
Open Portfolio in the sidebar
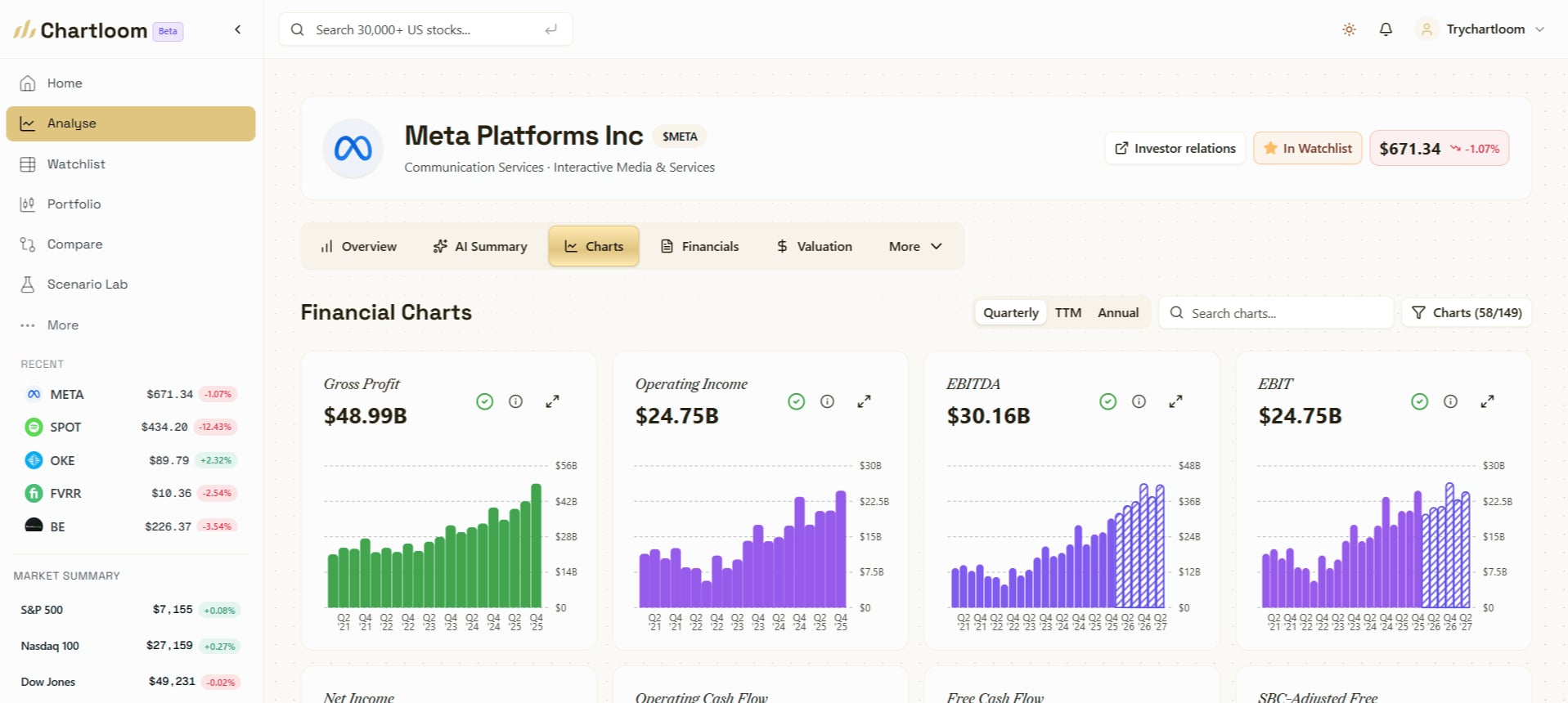click(x=131, y=204)
